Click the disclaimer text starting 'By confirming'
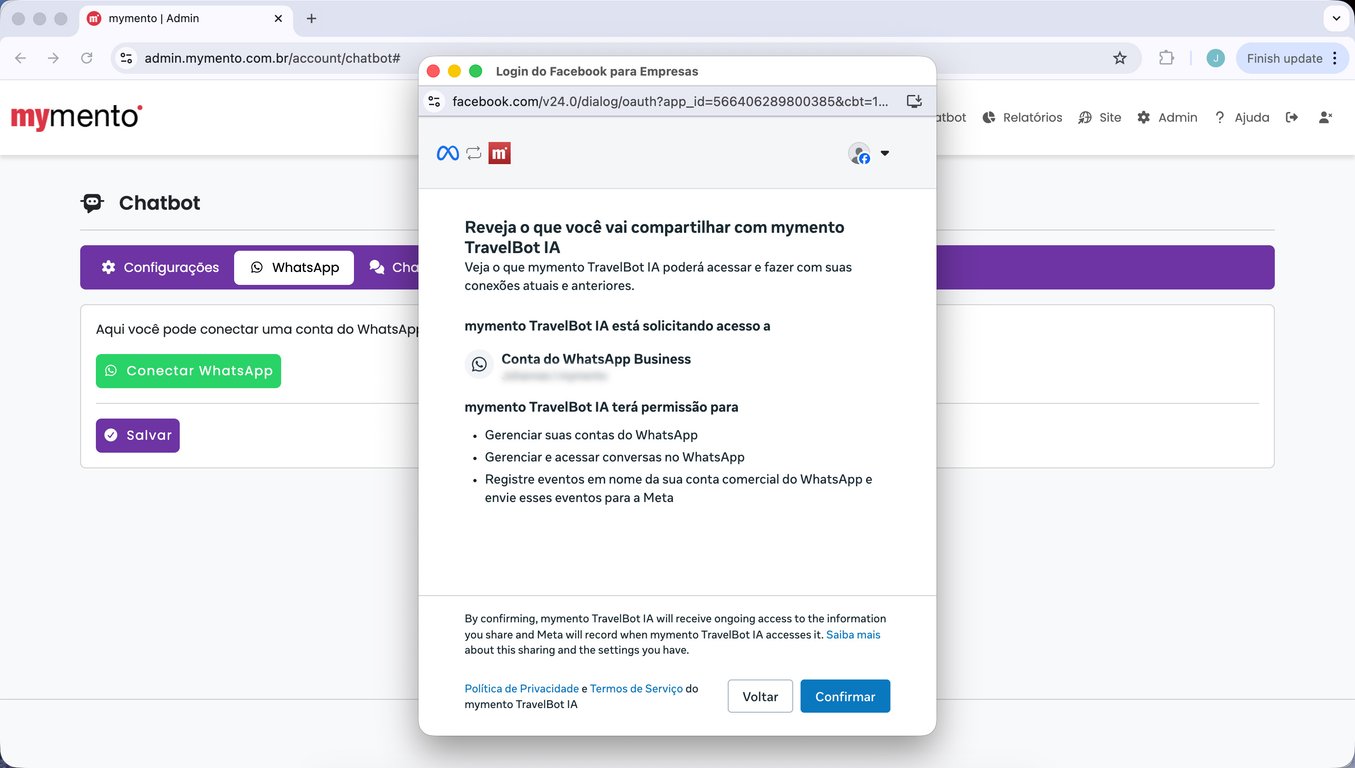 [675, 634]
